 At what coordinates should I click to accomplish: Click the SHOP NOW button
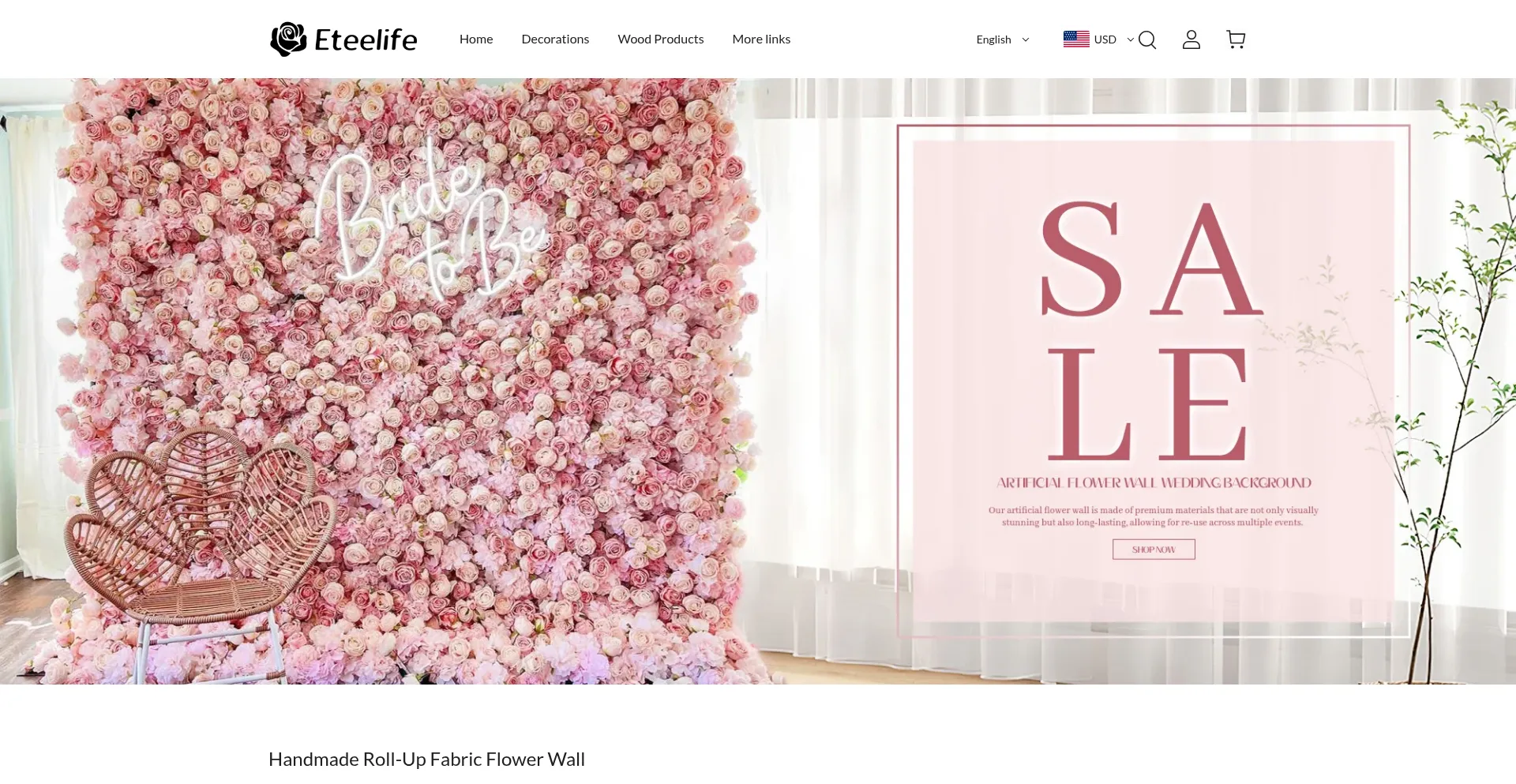pos(1154,550)
